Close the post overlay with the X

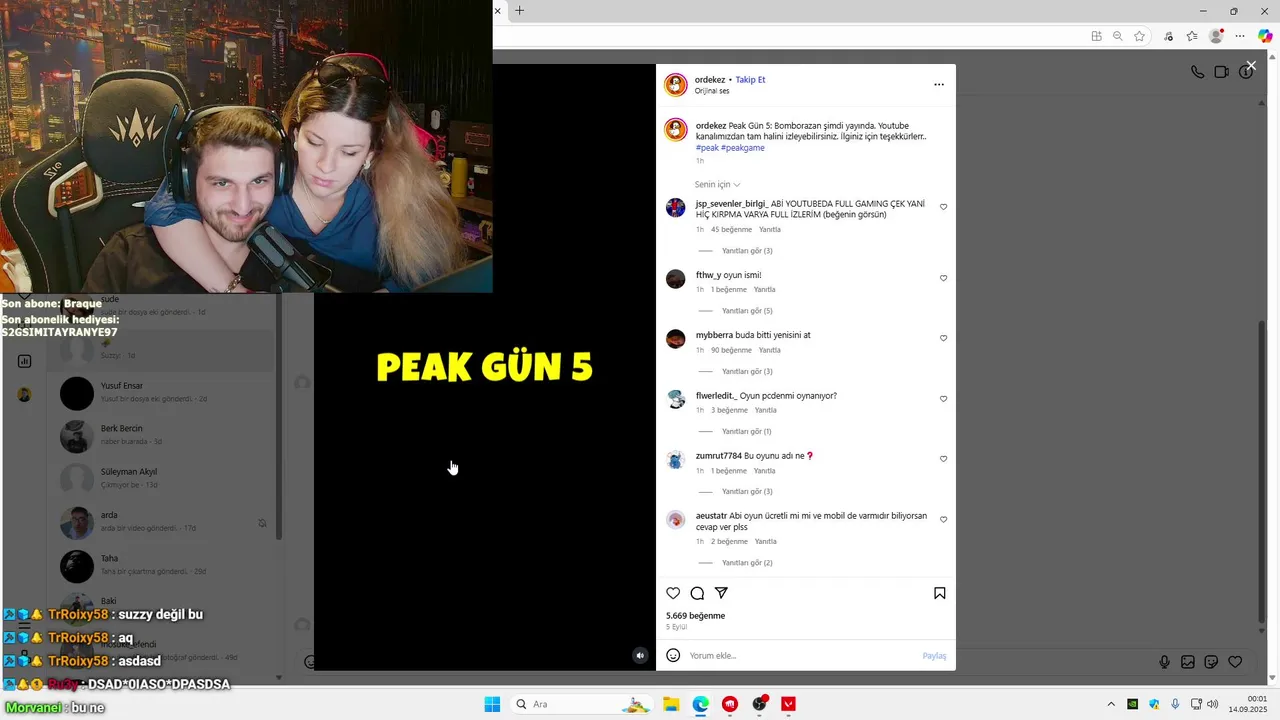click(1251, 66)
